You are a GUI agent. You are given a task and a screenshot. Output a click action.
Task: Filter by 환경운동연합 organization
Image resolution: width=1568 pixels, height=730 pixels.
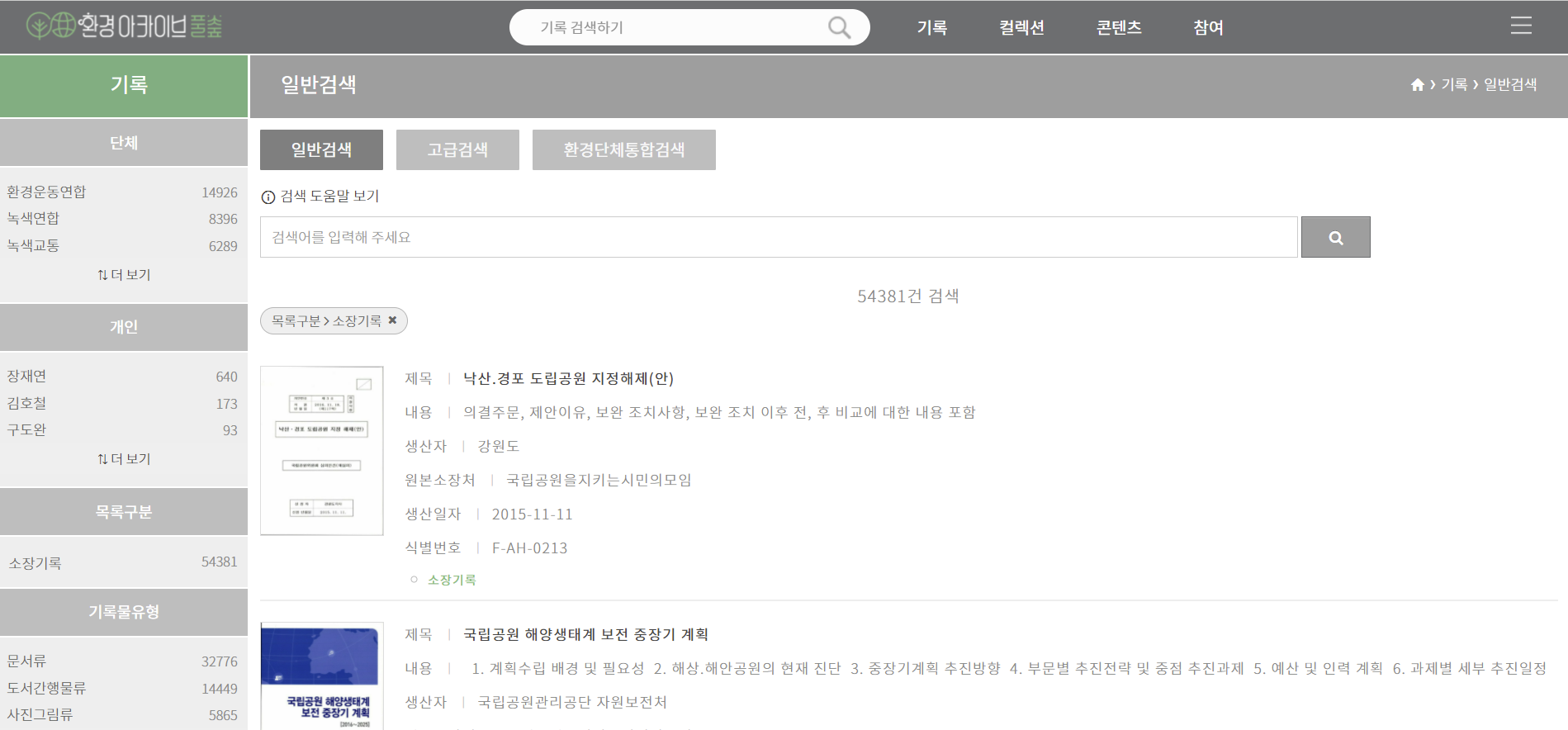click(x=47, y=192)
